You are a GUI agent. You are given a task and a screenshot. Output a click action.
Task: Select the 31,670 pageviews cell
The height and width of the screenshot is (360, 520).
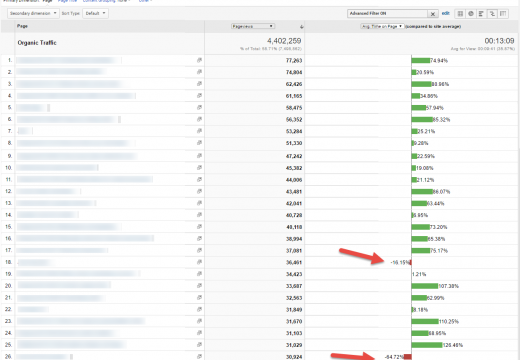tap(294, 321)
